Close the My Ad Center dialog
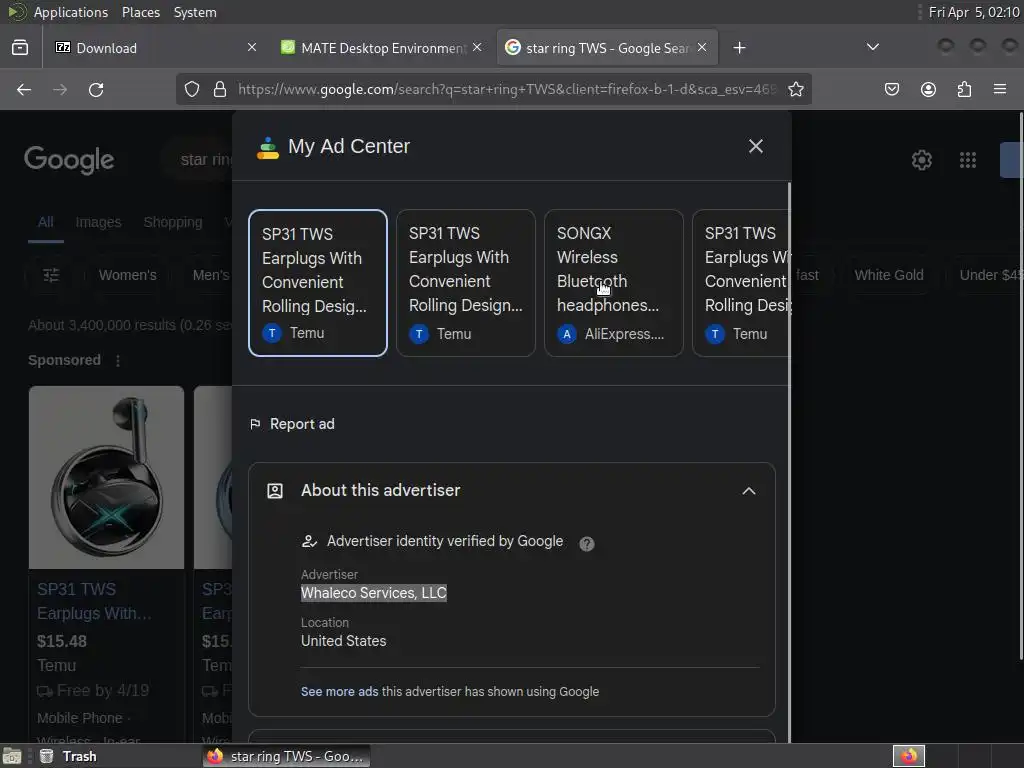The image size is (1024, 768). (x=756, y=146)
